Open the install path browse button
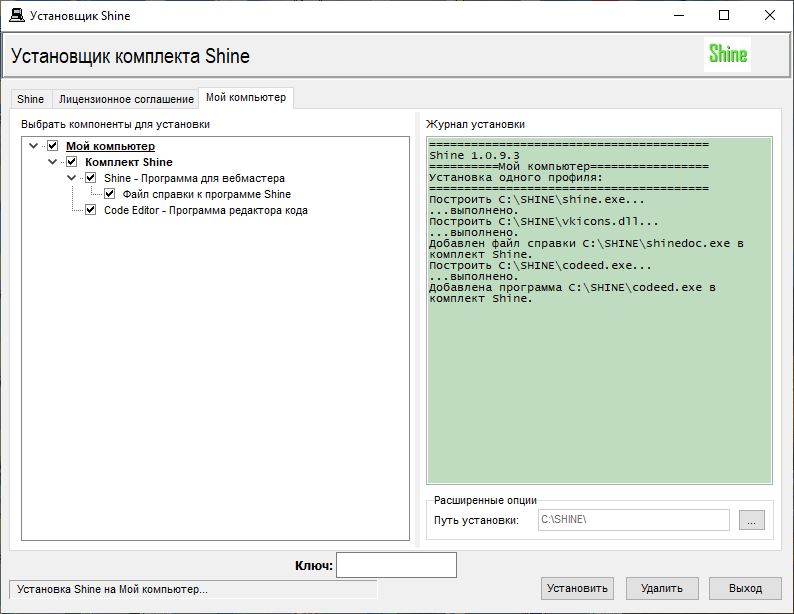This screenshot has width=794, height=614. pos(752,520)
